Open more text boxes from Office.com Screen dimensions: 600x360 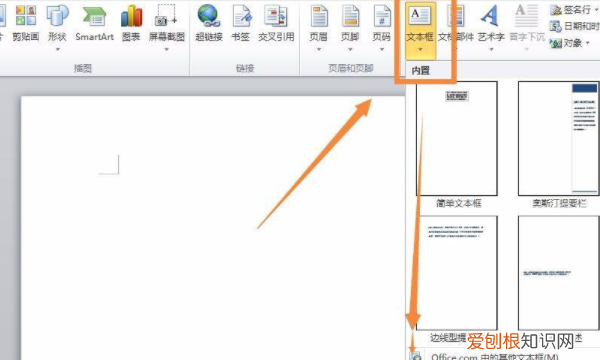(x=494, y=357)
